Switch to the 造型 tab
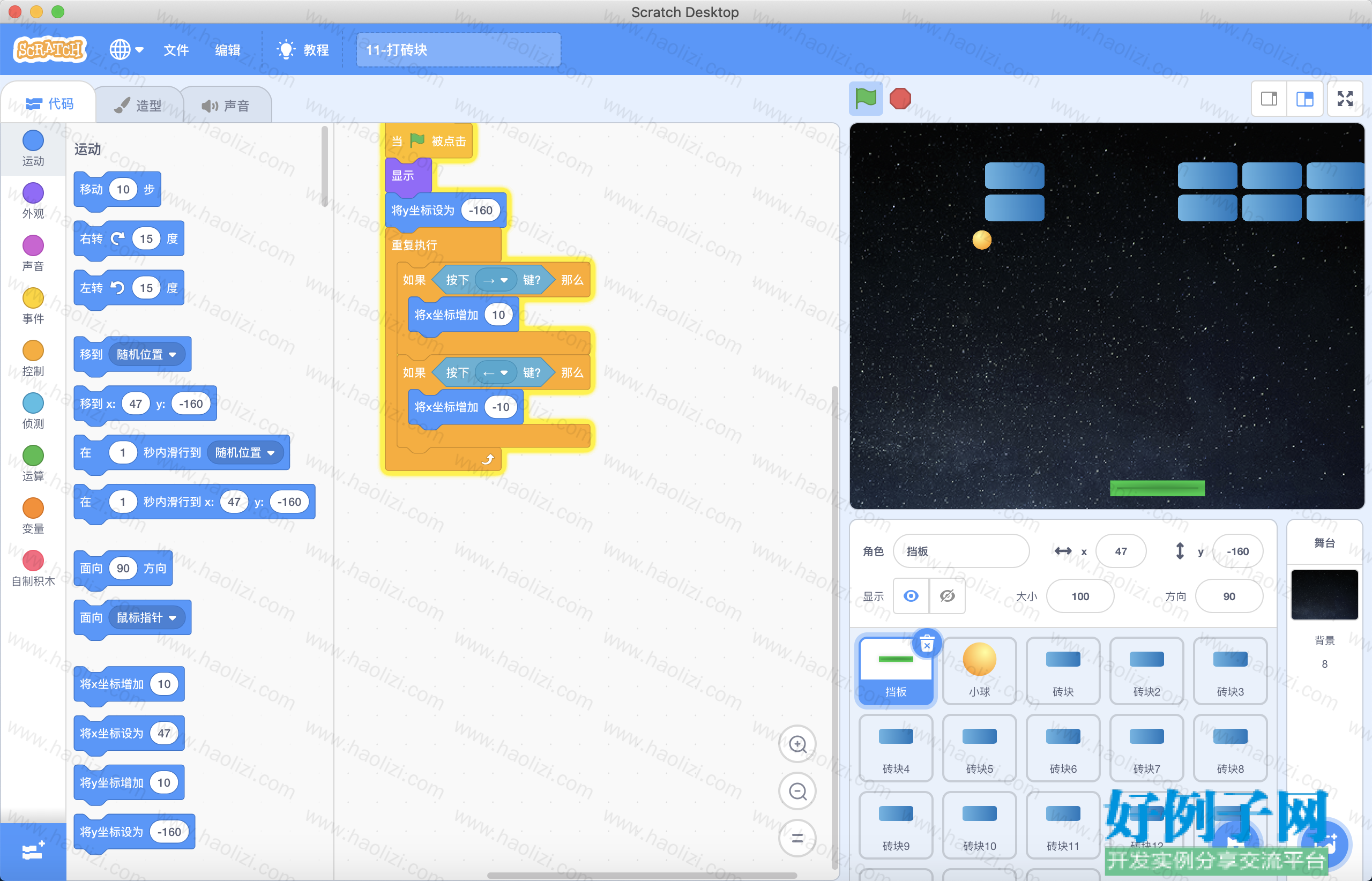Viewport: 1372px width, 881px height. click(x=138, y=105)
